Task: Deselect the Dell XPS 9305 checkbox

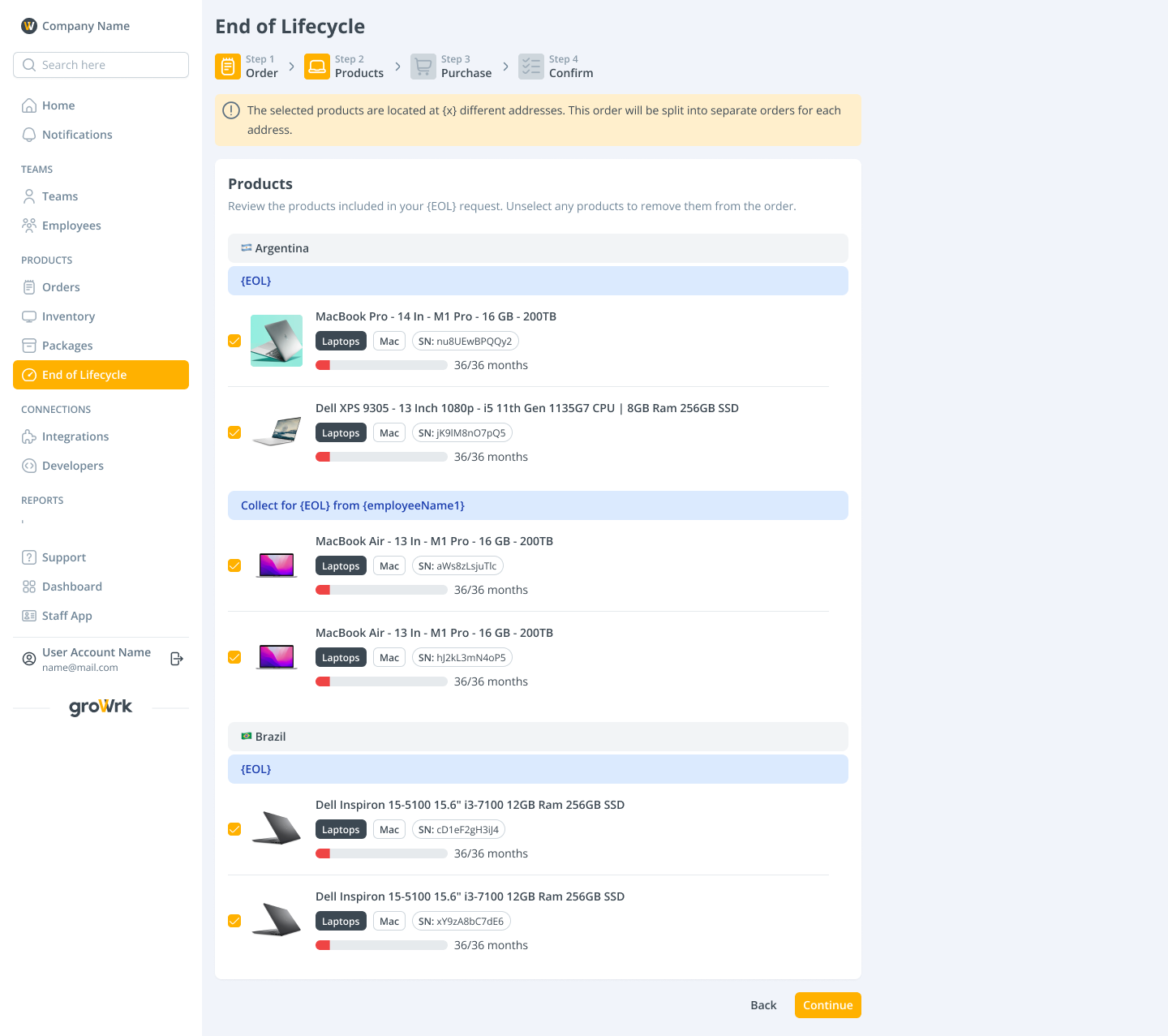Action: point(234,432)
